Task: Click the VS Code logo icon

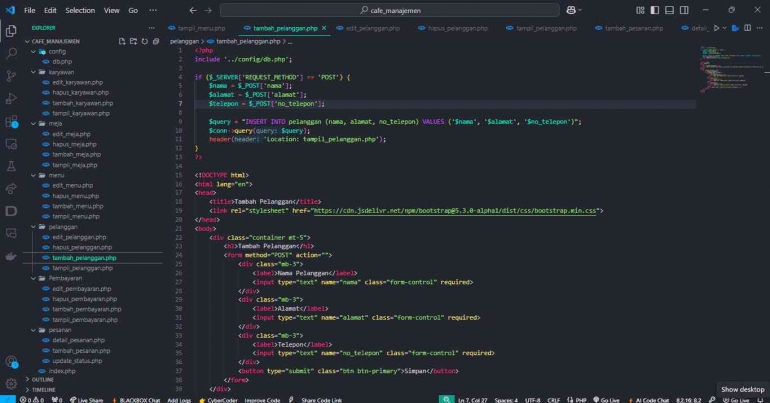Action: tap(10, 10)
